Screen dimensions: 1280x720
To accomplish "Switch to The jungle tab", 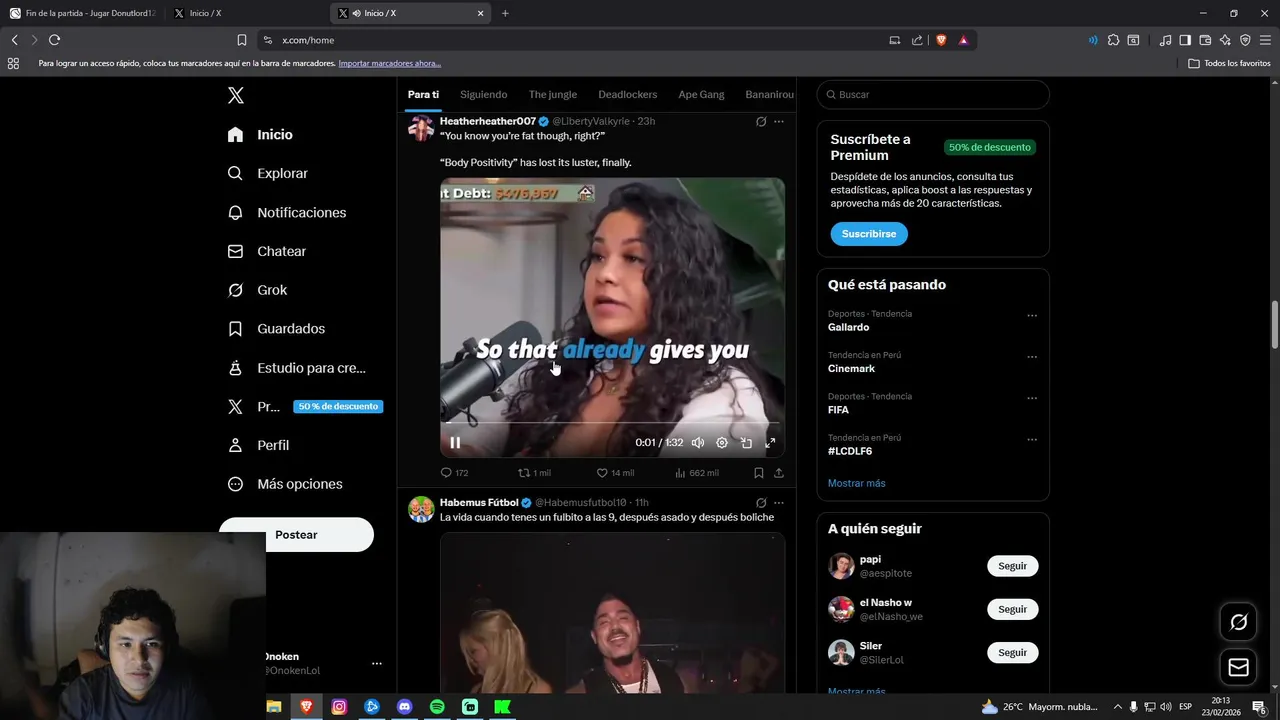I will click(553, 94).
